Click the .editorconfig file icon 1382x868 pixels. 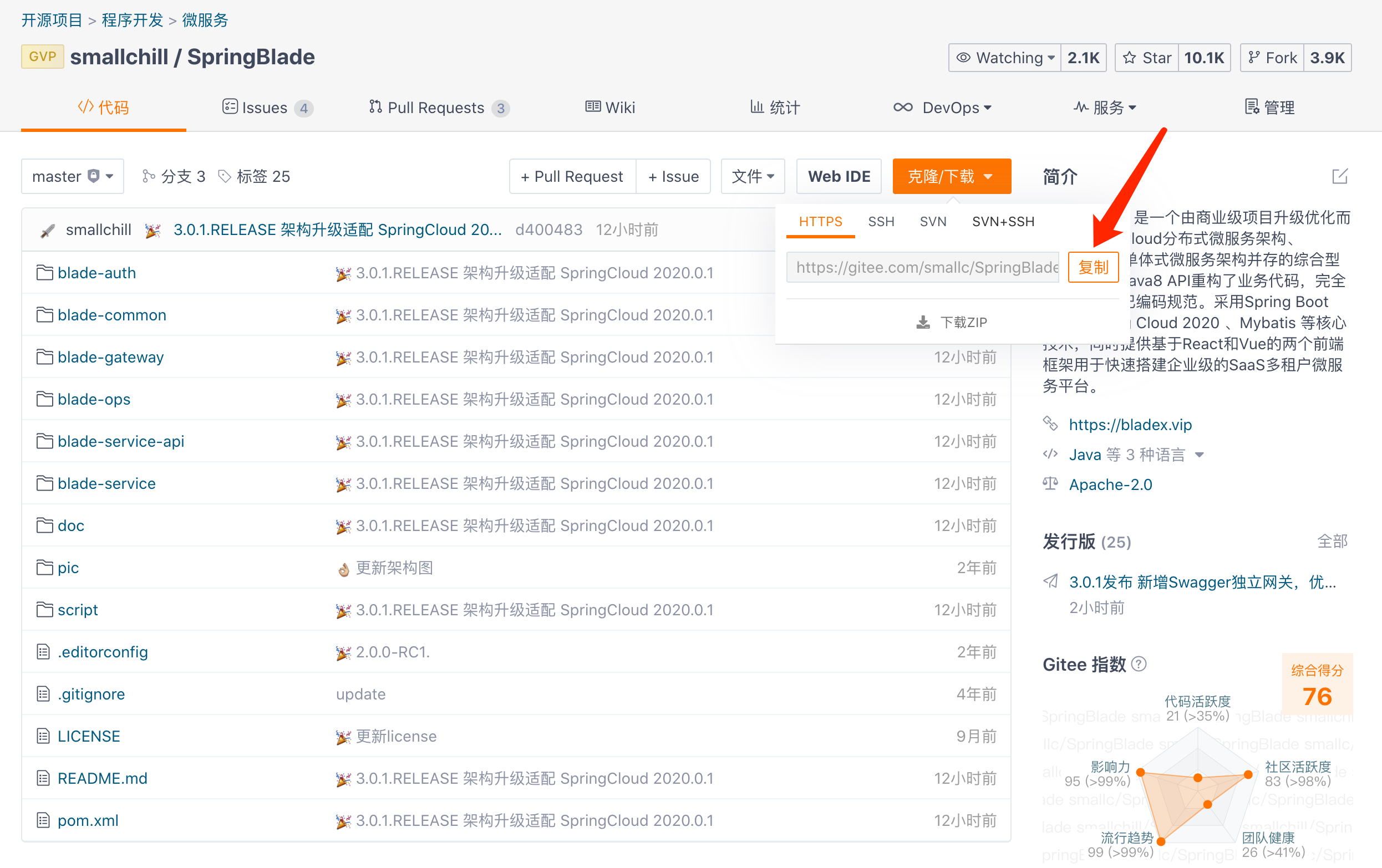click(x=43, y=652)
